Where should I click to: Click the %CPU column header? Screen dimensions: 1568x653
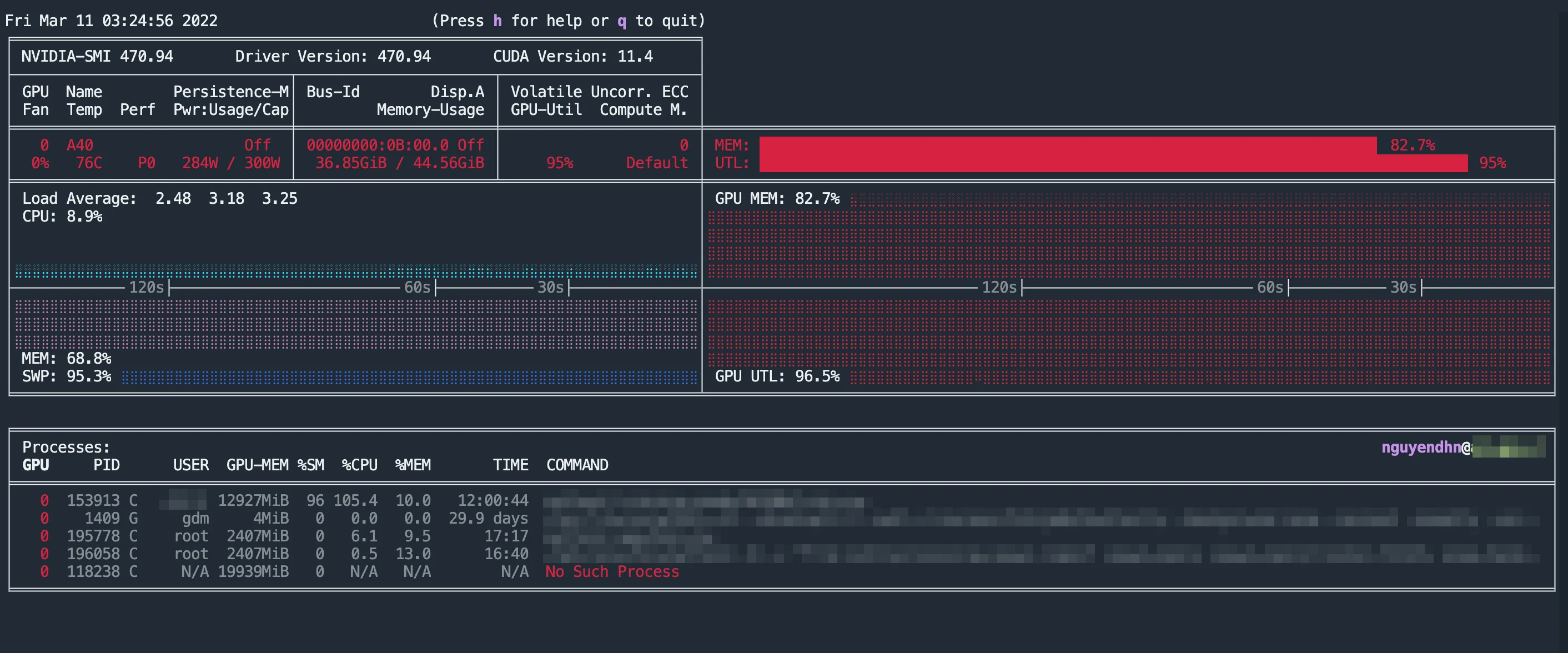[x=359, y=465]
